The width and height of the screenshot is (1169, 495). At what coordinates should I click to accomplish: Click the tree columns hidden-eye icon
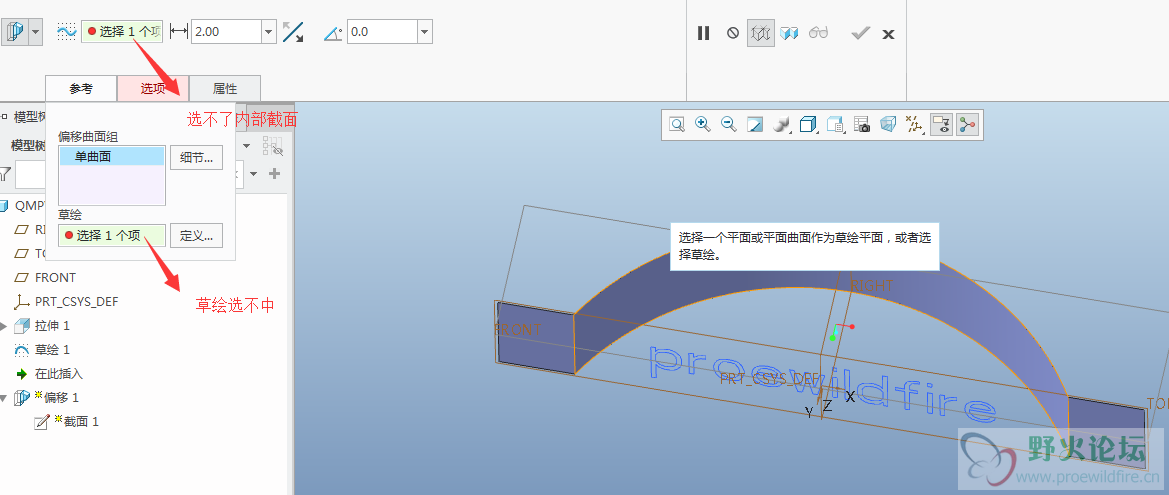(x=274, y=145)
